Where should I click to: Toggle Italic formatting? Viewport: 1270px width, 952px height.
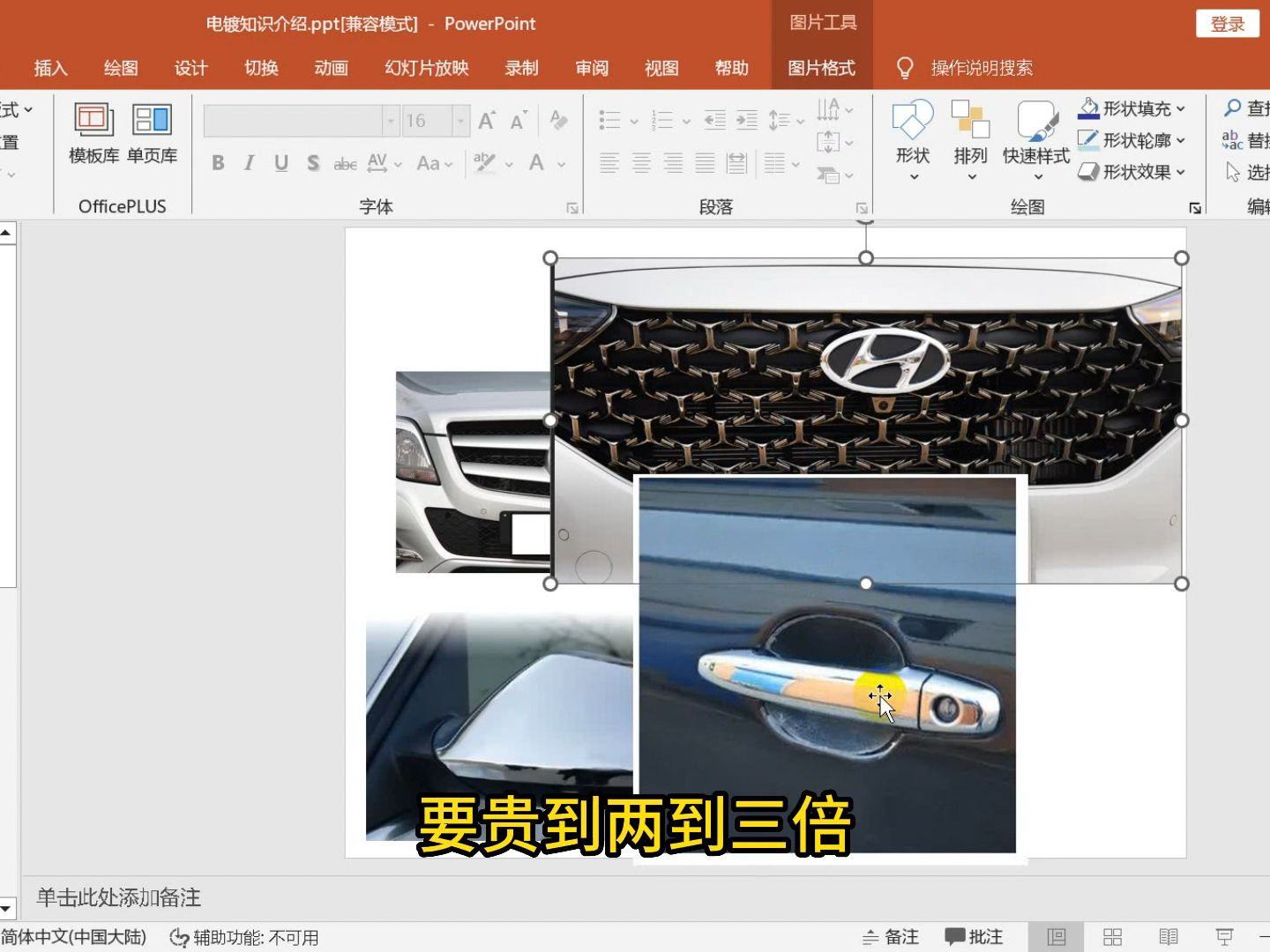pos(250,163)
